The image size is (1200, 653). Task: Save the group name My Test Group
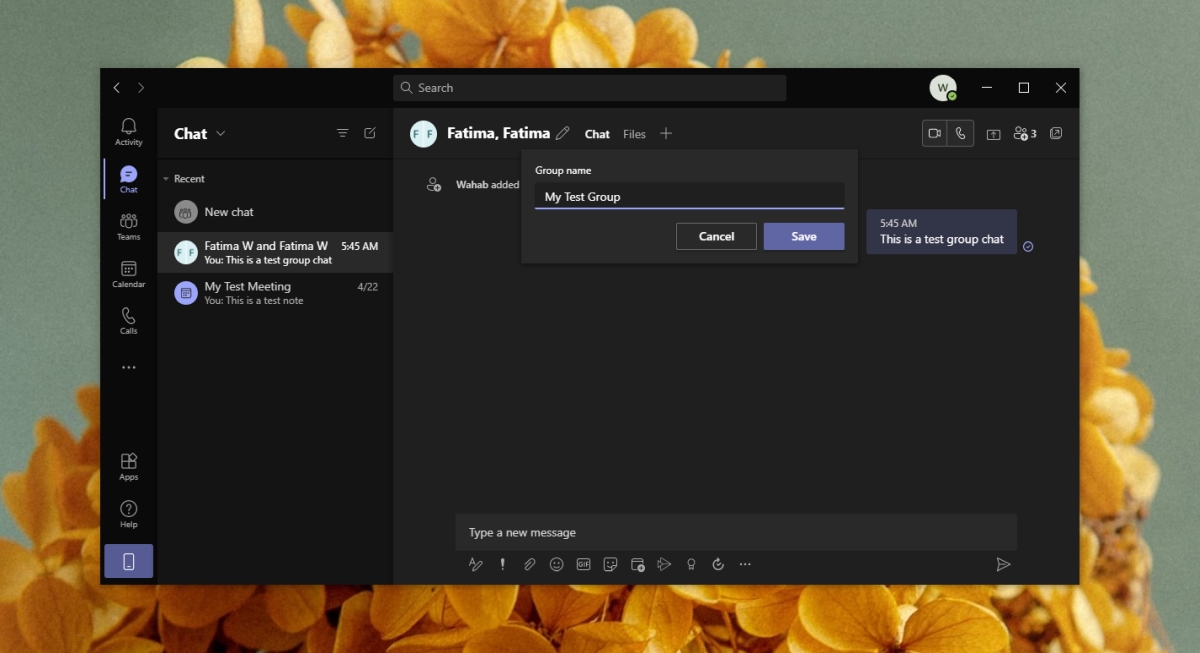804,236
